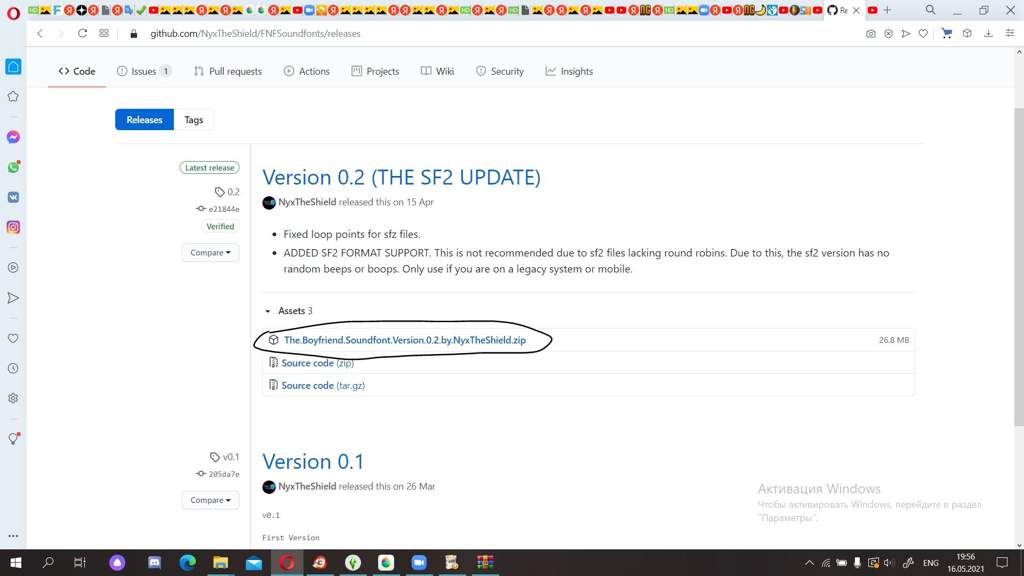
Task: Reload the GitHub releases page
Action: [x=82, y=33]
